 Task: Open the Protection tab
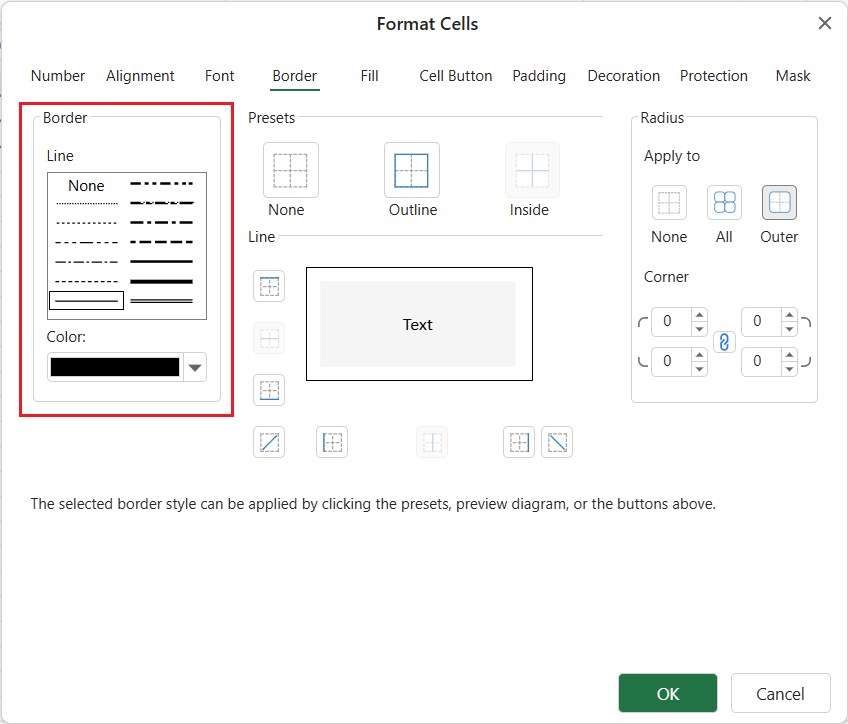(714, 76)
